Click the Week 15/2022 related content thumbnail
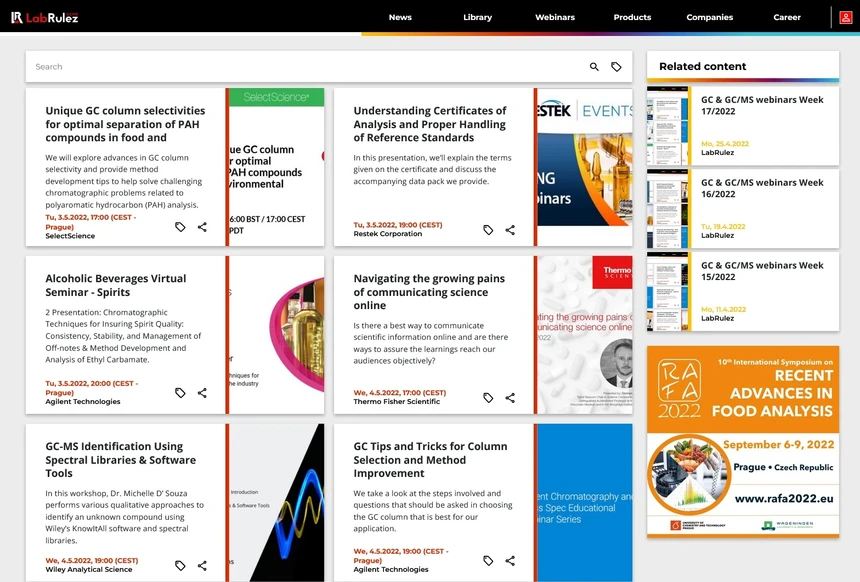Viewport: 860px width, 582px height. (668, 291)
